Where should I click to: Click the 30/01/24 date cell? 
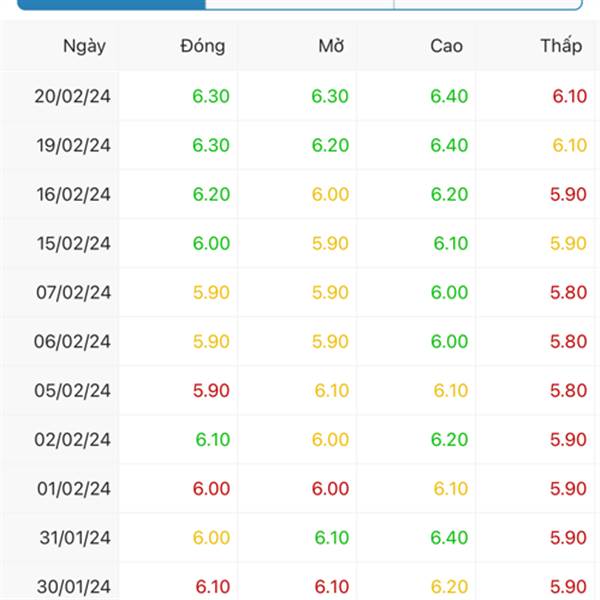(73, 587)
